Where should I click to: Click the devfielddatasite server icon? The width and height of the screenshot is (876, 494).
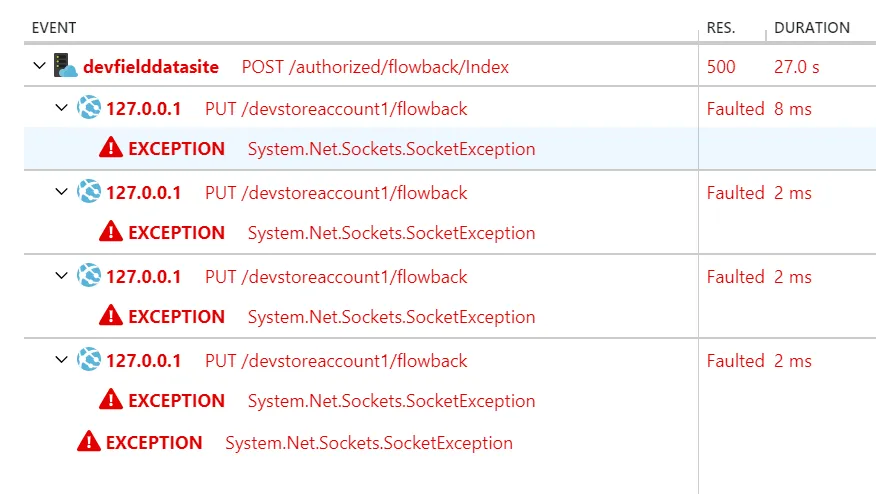[x=66, y=66]
